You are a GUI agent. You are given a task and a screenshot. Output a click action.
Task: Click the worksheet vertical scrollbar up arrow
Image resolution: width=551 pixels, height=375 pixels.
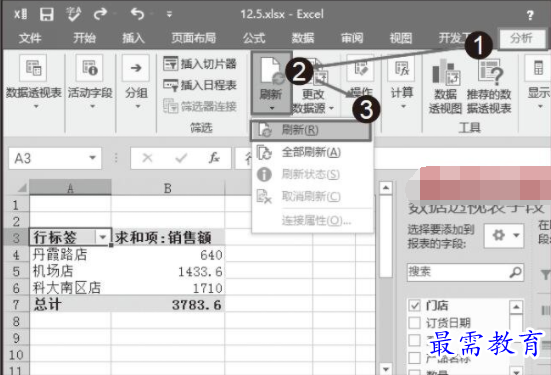pos(385,188)
